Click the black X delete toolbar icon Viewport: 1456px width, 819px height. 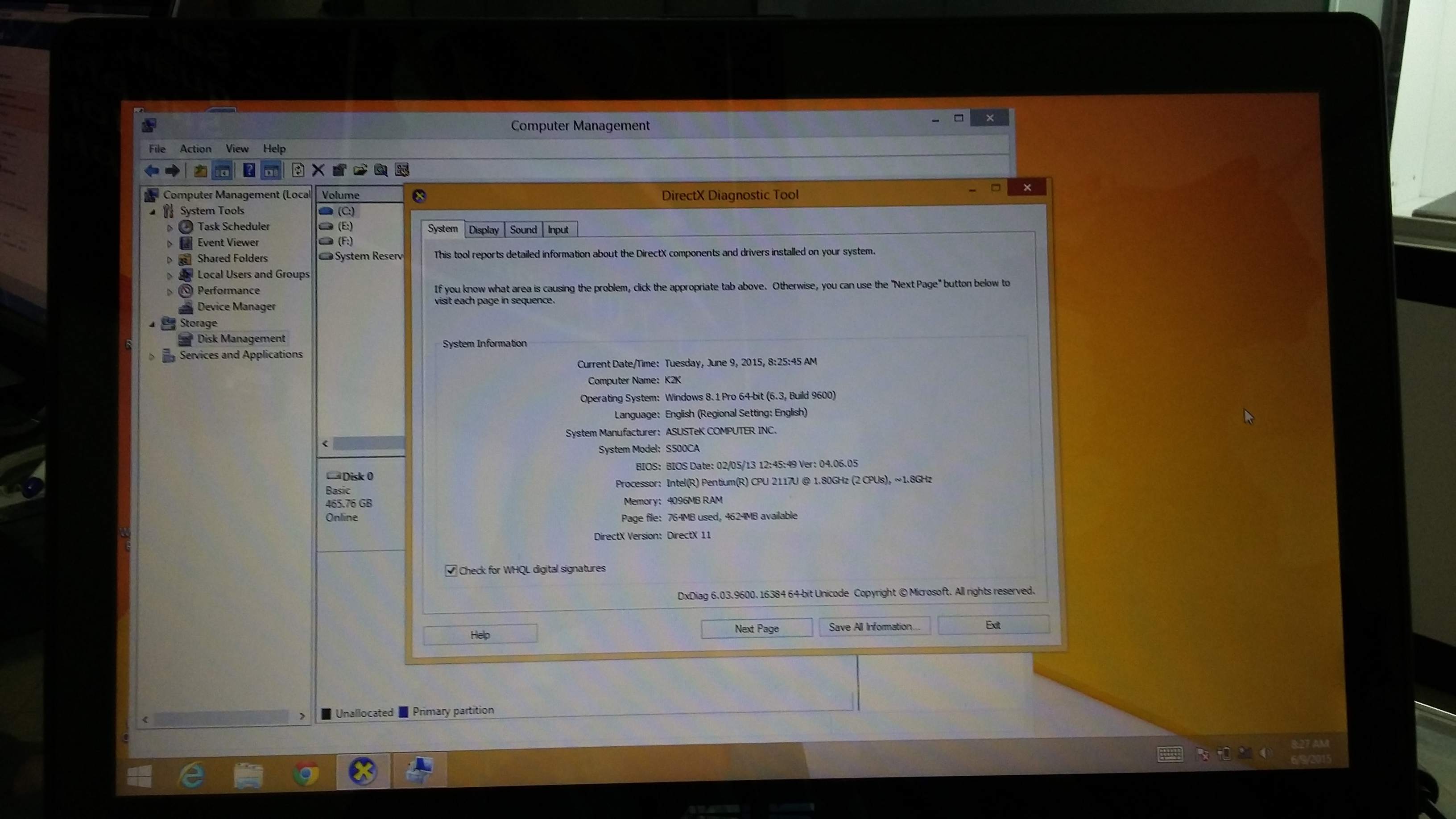tap(318, 170)
